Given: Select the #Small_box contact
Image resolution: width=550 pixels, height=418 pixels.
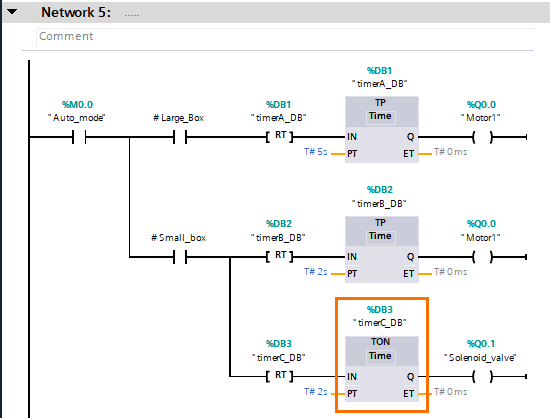Looking at the screenshot, I should (x=180, y=257).
